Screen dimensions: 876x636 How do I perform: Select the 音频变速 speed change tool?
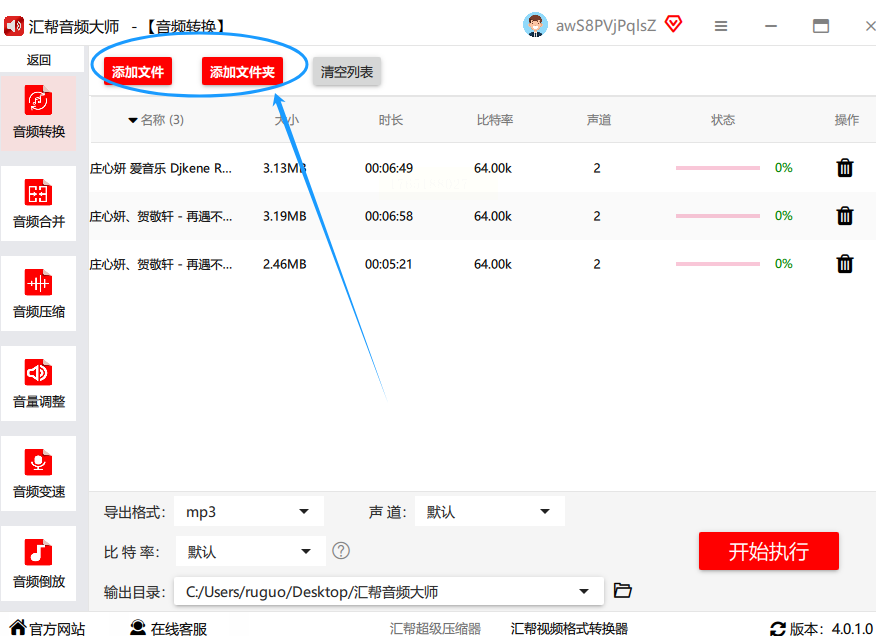coord(39,473)
